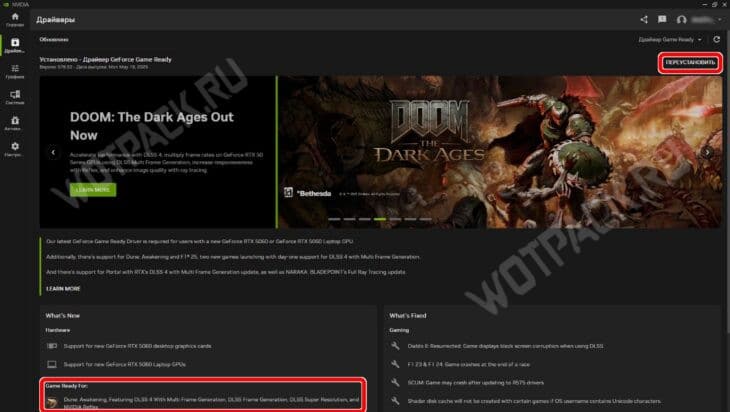Image resolution: width=730 pixels, height=412 pixels.
Task: Click the refresh drivers icon
Action: (x=716, y=40)
